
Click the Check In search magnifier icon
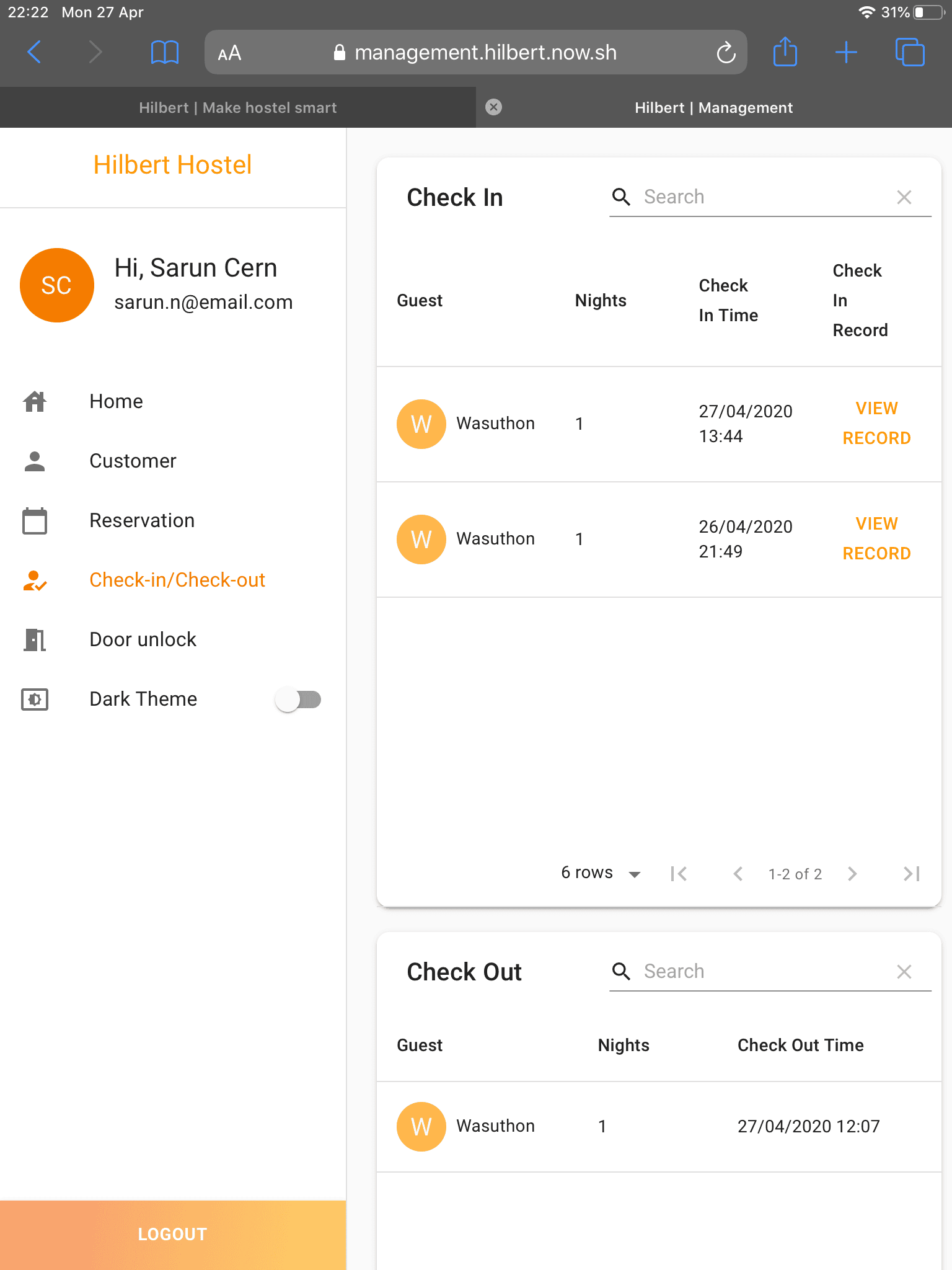(621, 197)
